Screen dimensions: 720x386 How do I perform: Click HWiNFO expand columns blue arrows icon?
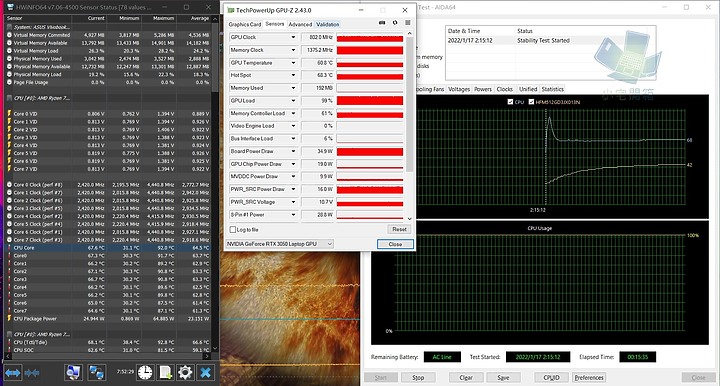click(x=13, y=373)
